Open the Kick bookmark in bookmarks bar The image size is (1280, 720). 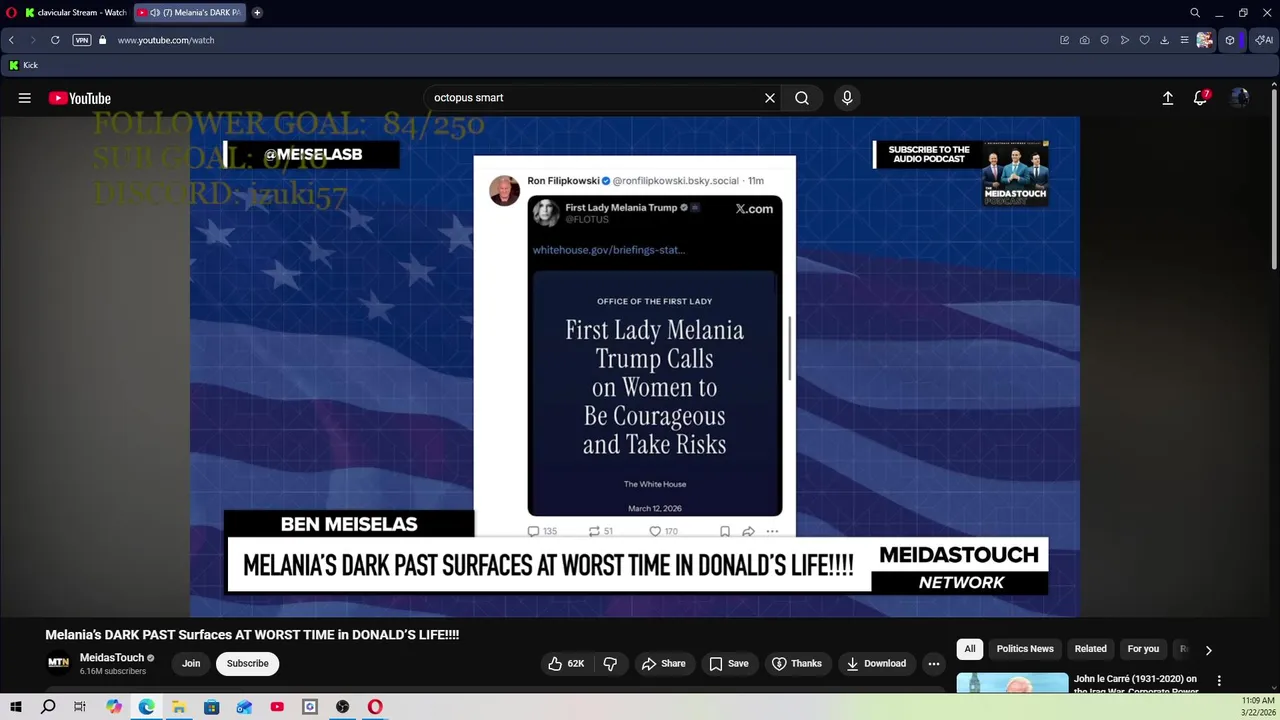point(23,65)
